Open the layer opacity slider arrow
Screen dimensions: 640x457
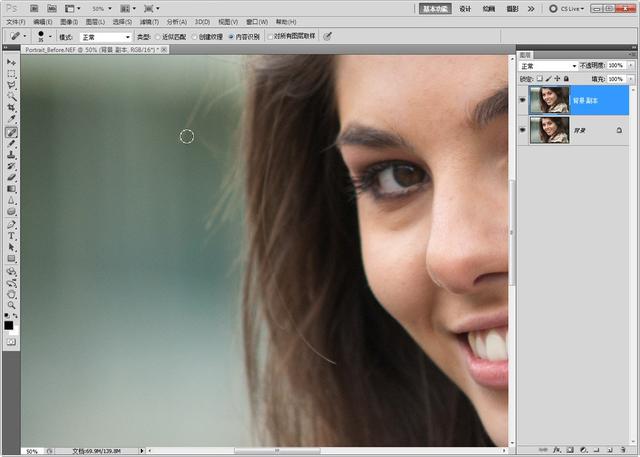pos(631,66)
